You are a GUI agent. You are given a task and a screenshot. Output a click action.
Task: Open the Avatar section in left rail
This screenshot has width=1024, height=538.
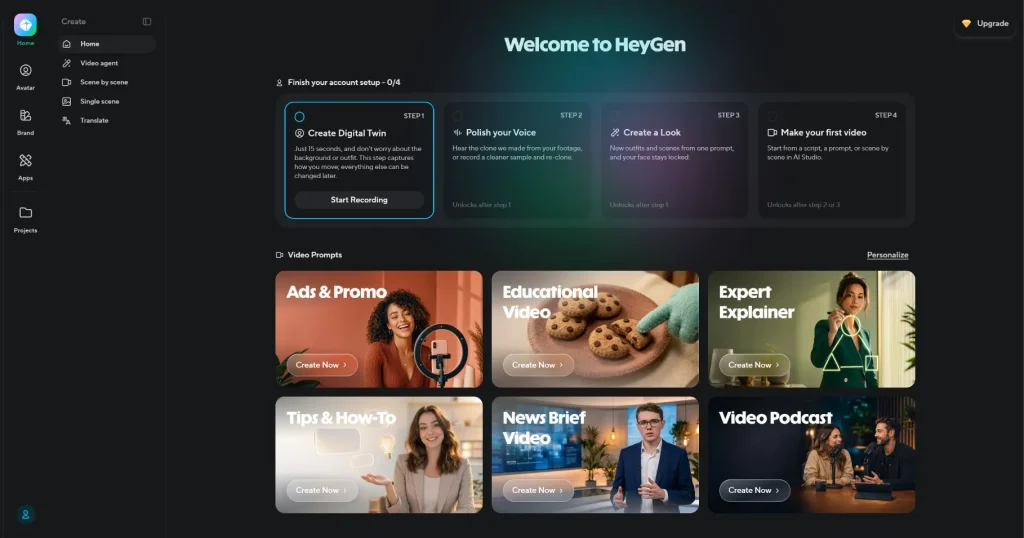[25, 77]
